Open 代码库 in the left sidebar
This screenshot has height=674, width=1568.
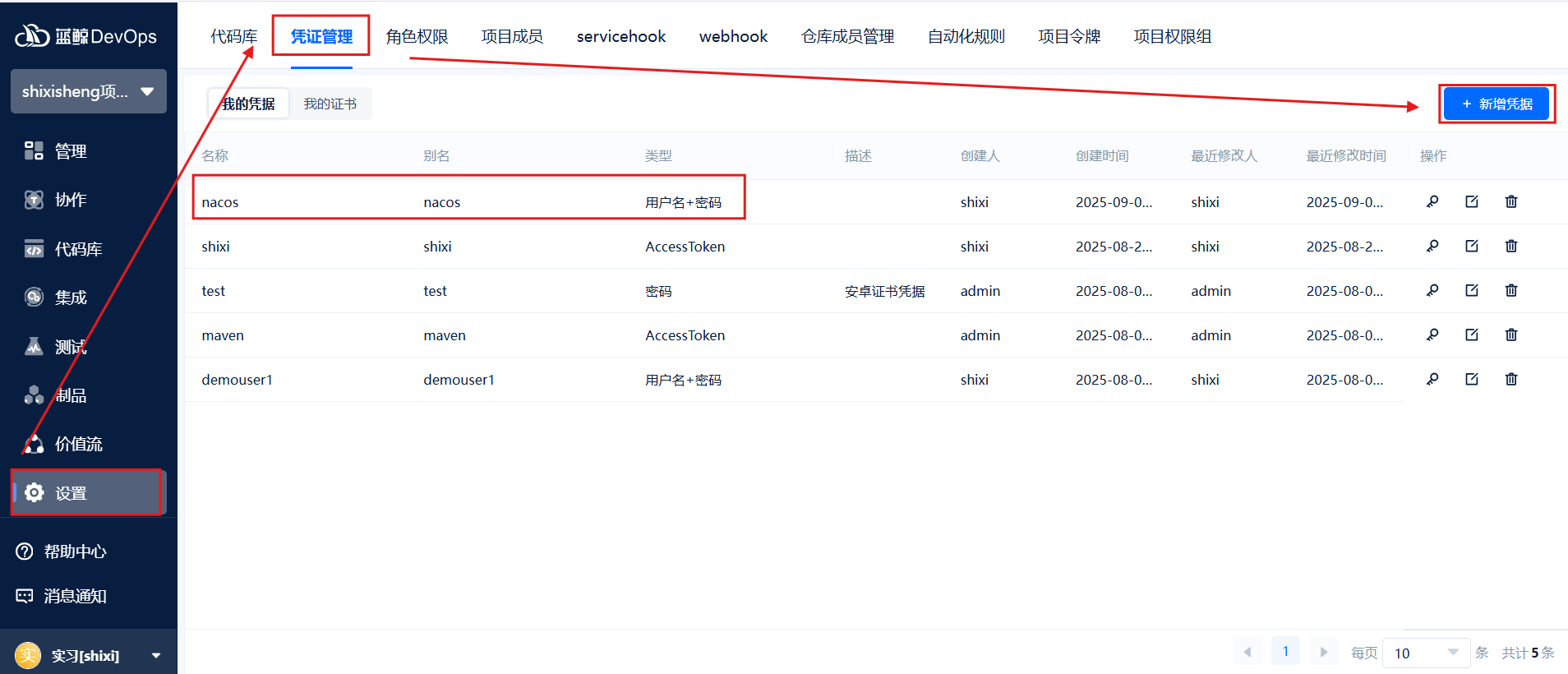pyautogui.click(x=78, y=249)
